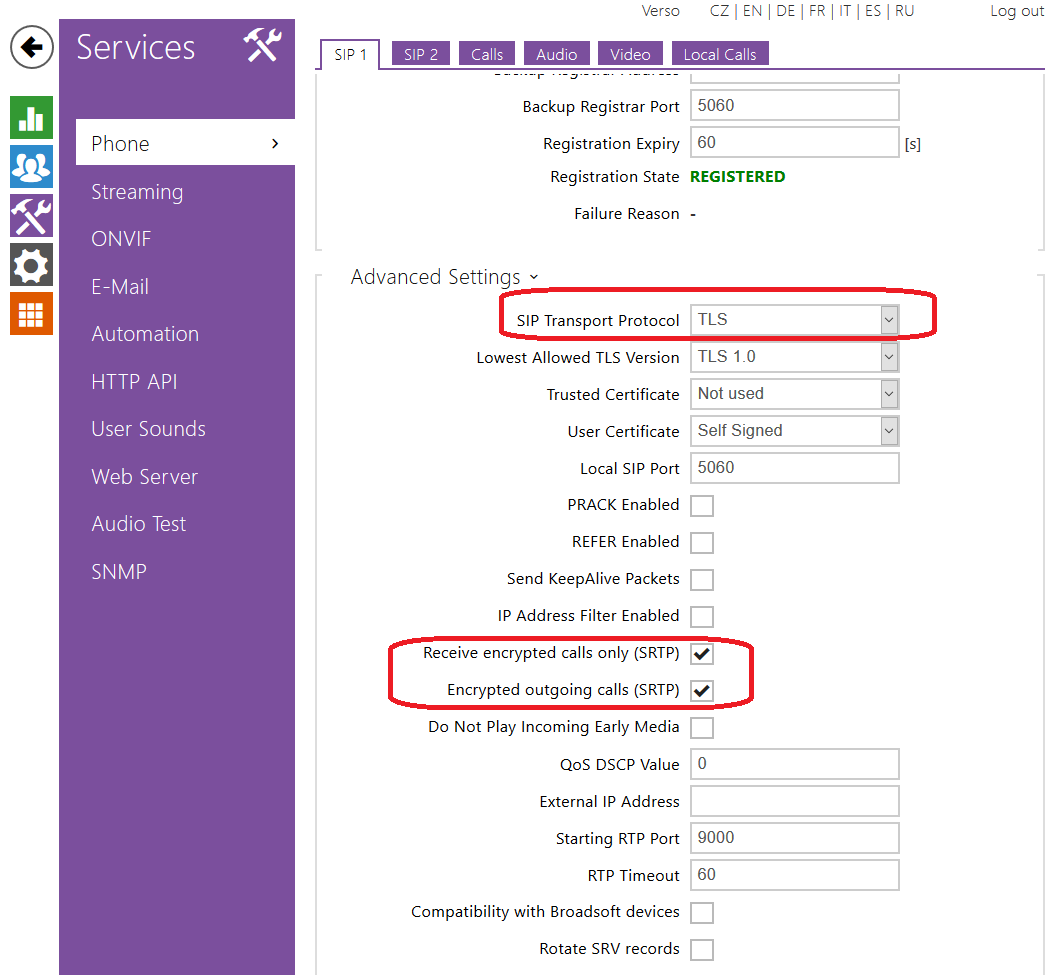Screen dimensions: 1060x975
Task: Click the orange grid apps icon
Action: pos(31,314)
